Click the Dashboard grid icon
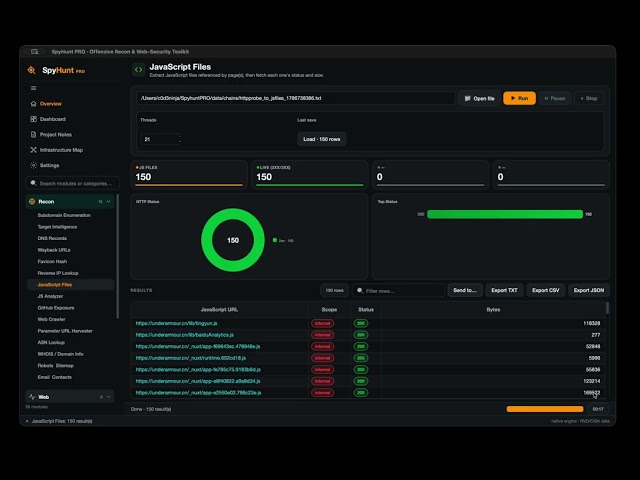 (33, 119)
